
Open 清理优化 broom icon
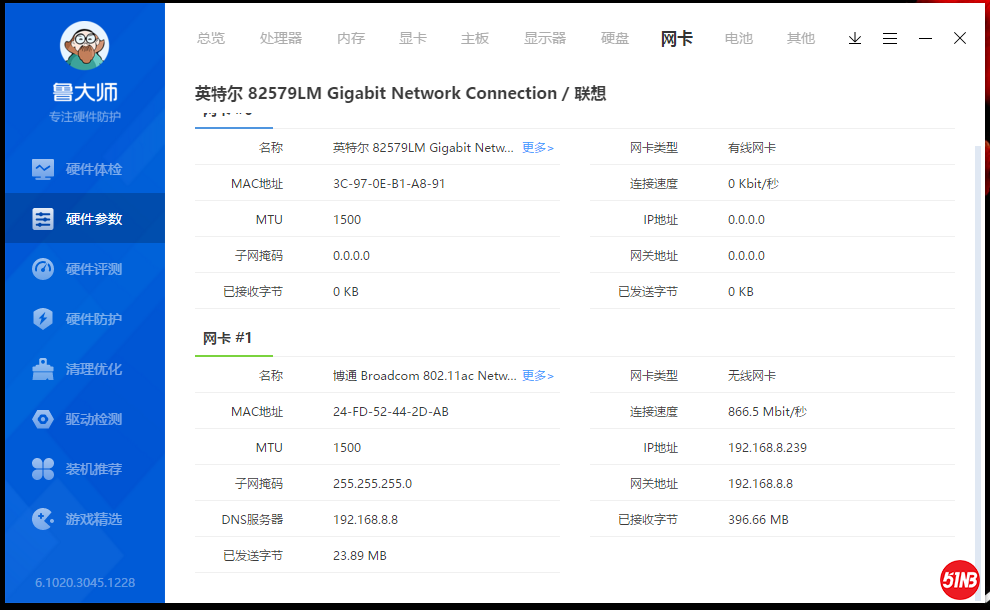43,369
